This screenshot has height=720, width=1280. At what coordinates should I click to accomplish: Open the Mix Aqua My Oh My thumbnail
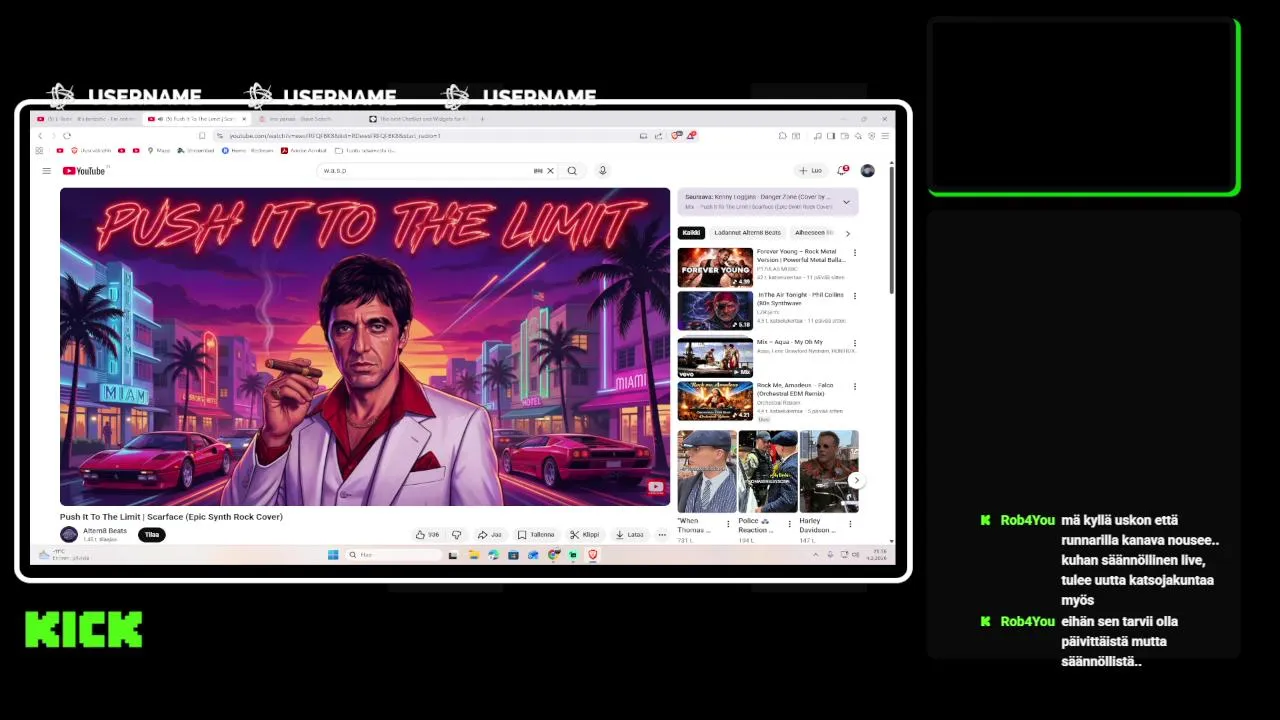715,357
